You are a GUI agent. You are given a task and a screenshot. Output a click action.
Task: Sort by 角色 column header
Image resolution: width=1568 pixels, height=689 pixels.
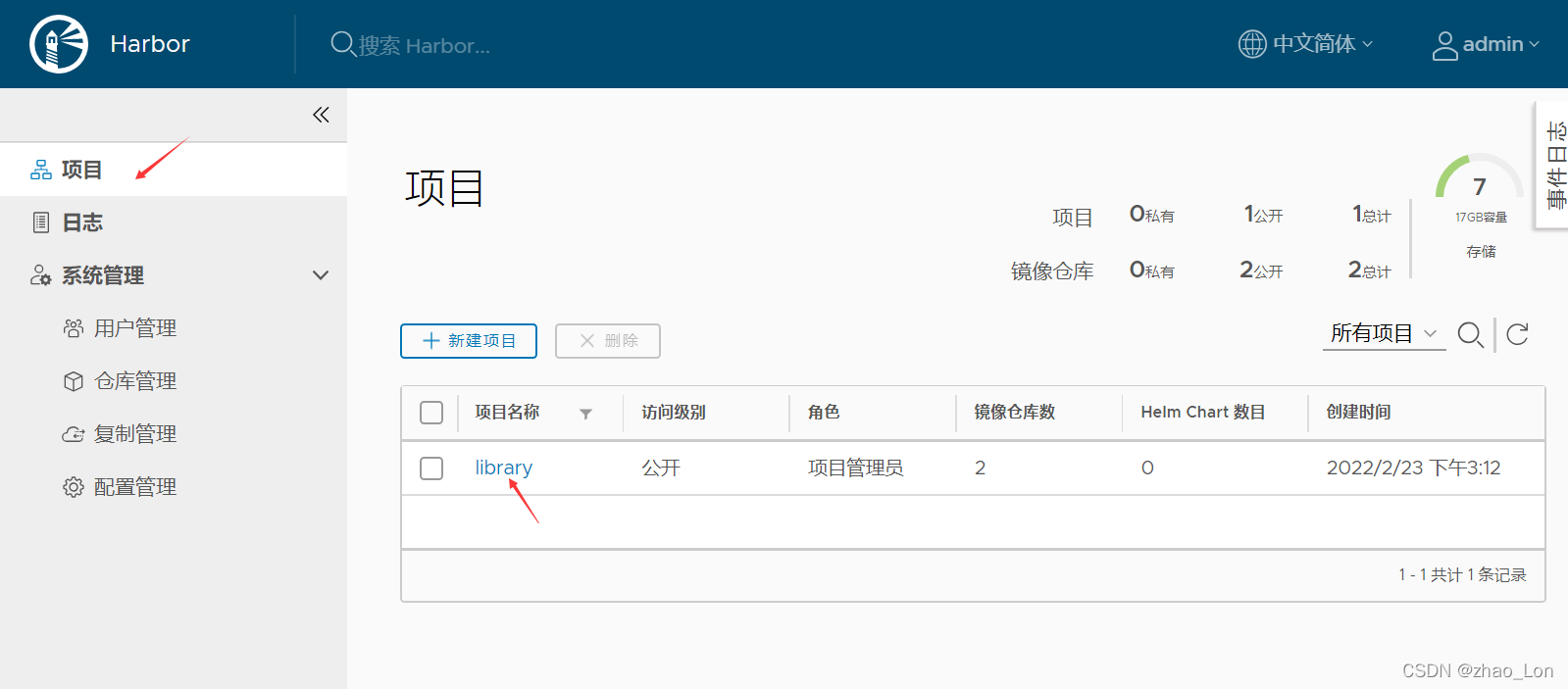pos(824,413)
